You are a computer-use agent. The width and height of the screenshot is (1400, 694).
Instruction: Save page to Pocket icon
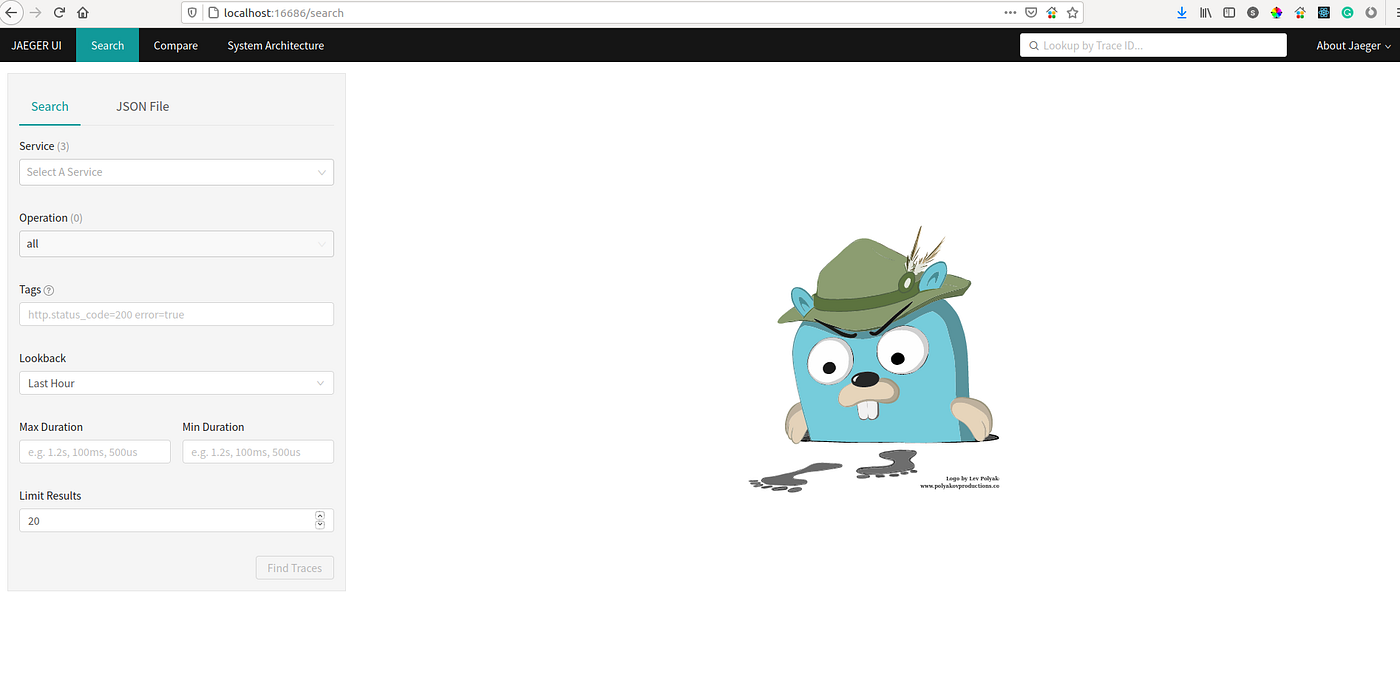[1031, 13]
